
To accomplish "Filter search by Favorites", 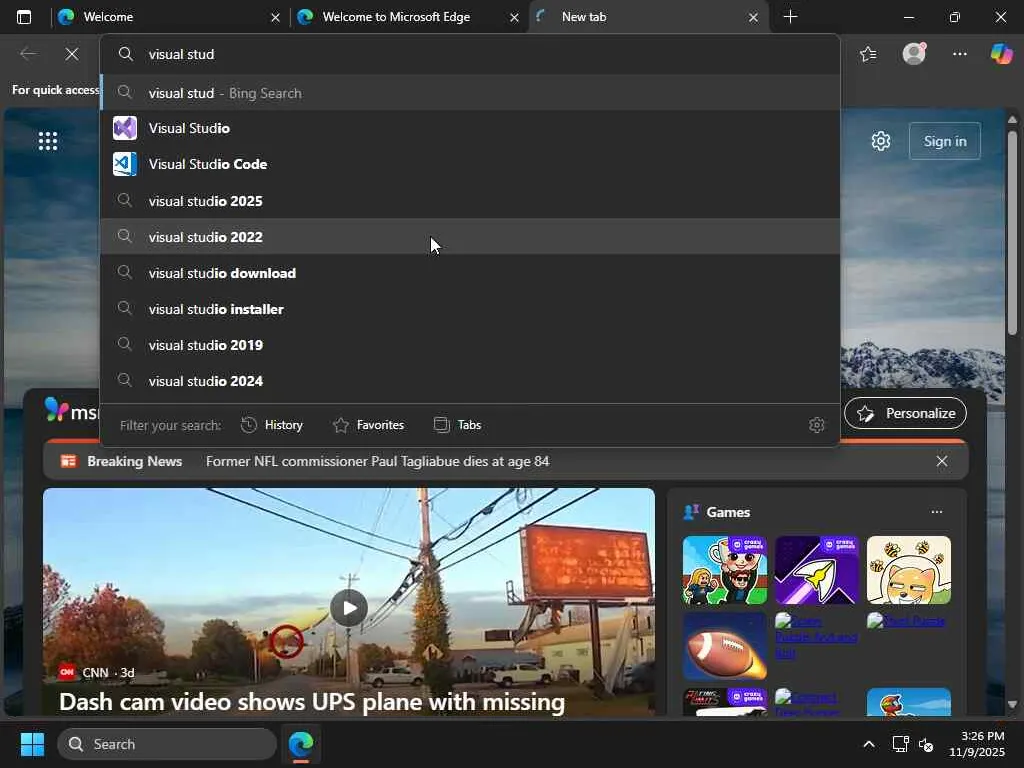I will click(368, 425).
